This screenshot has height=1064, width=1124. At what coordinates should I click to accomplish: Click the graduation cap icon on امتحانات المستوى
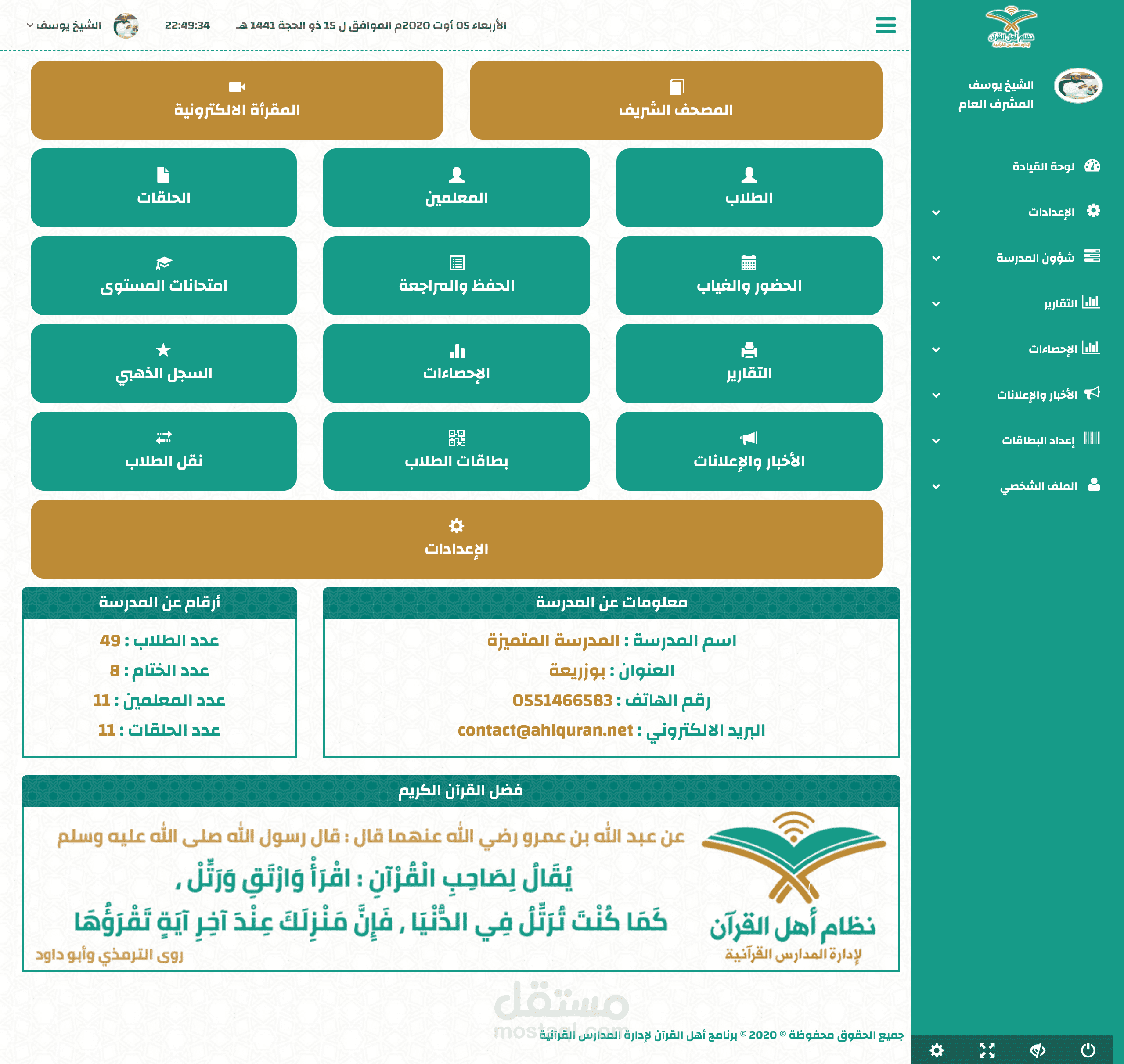[164, 262]
